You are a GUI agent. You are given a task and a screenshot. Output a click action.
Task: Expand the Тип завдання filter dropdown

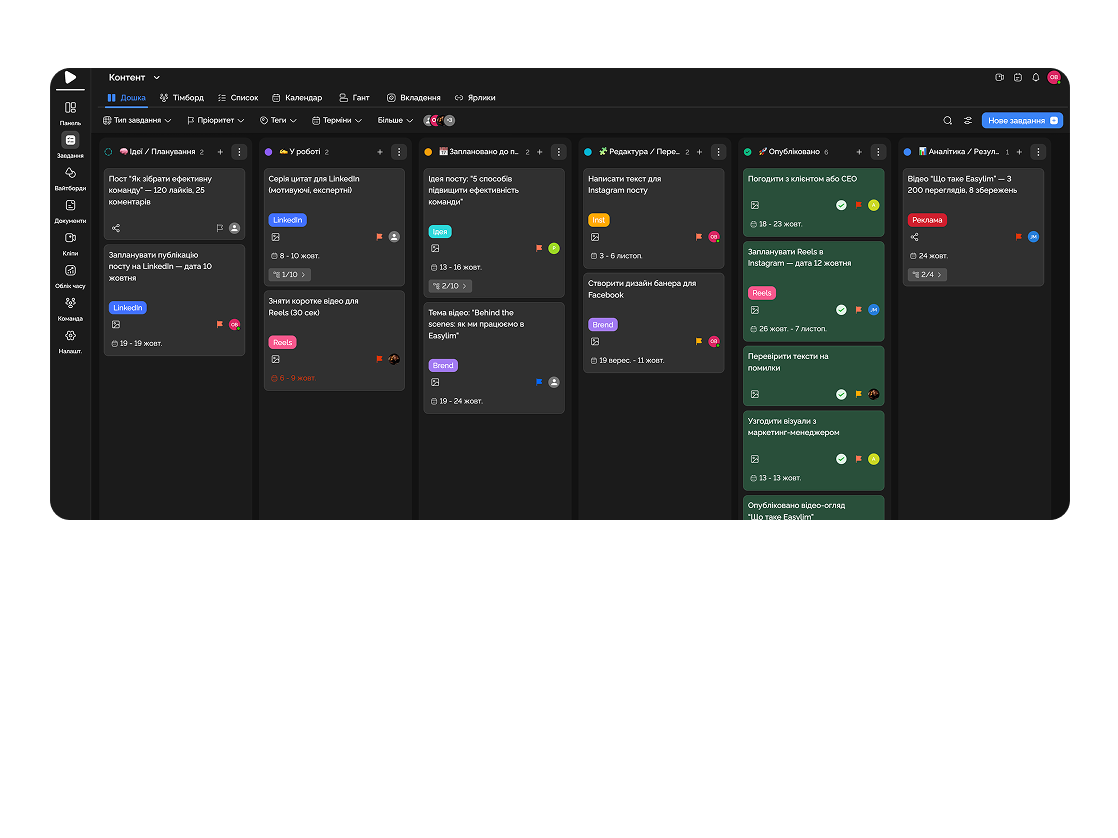tap(137, 120)
